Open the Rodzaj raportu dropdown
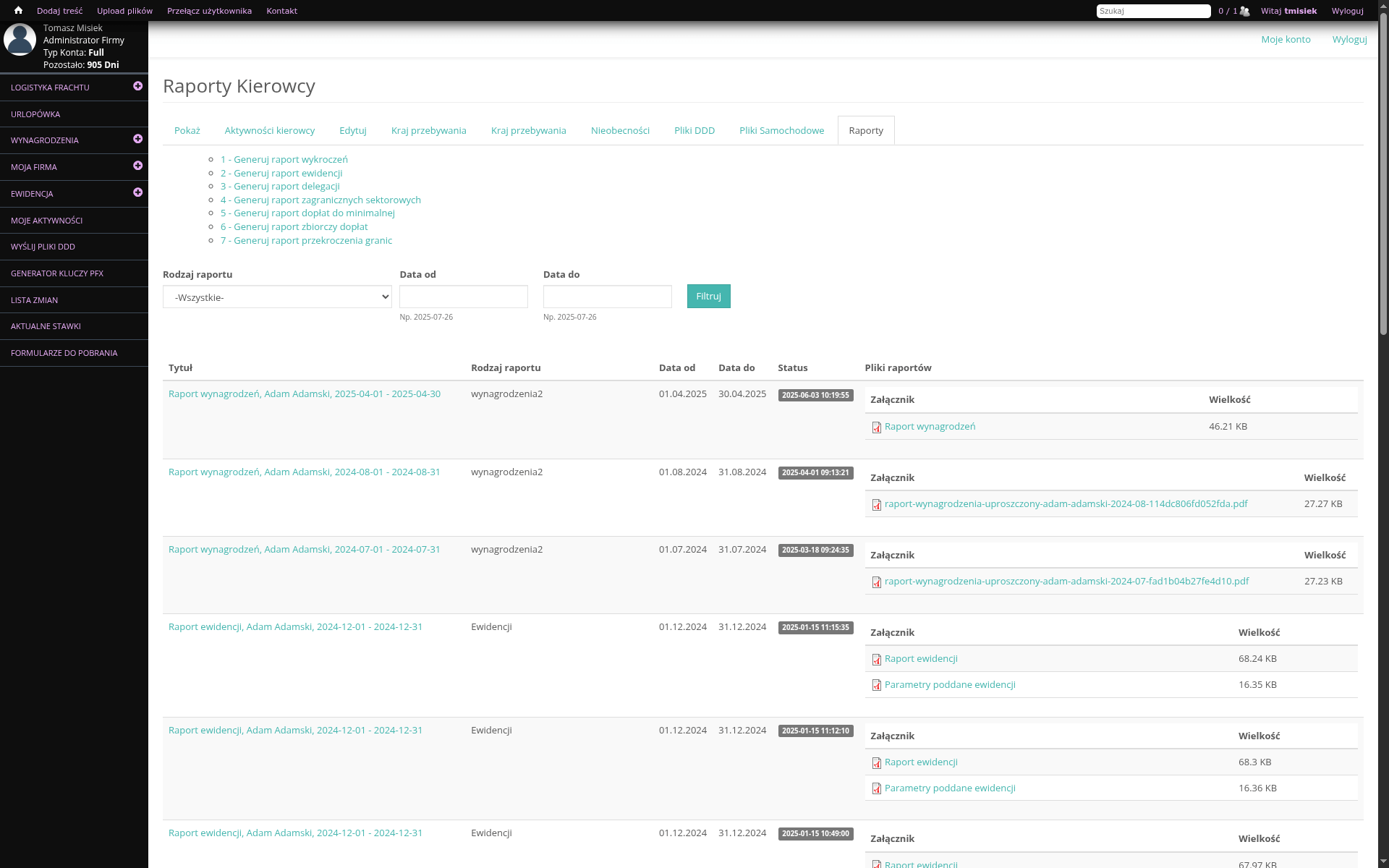Viewport: 1389px width, 868px height. pyautogui.click(x=277, y=297)
